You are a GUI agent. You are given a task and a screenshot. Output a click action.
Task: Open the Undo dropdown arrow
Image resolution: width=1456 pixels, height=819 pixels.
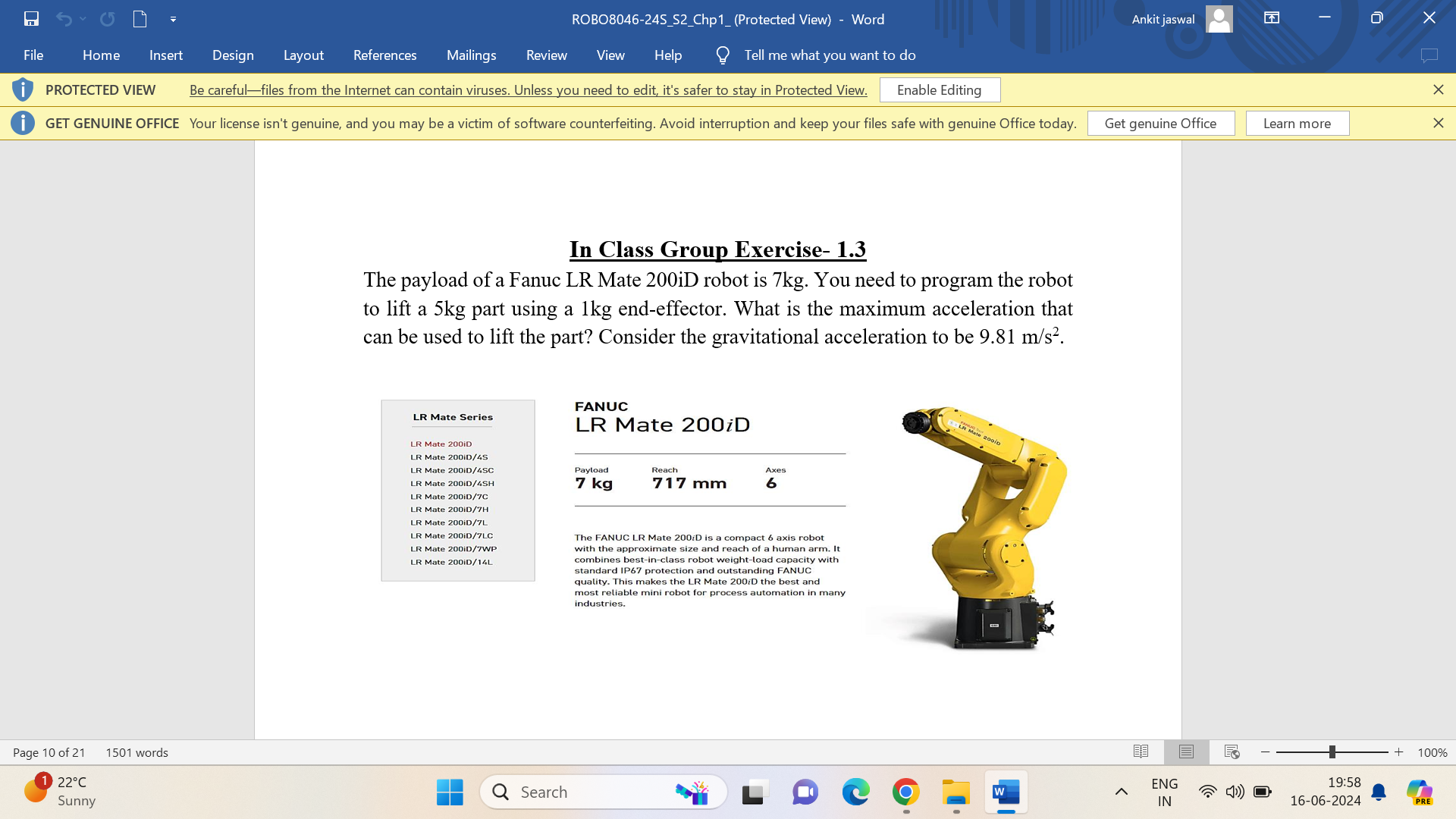coord(83,19)
